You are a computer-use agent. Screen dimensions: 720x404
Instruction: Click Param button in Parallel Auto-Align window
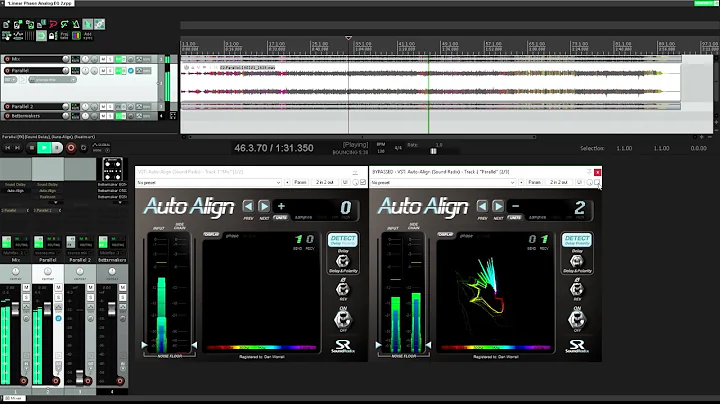(x=534, y=182)
